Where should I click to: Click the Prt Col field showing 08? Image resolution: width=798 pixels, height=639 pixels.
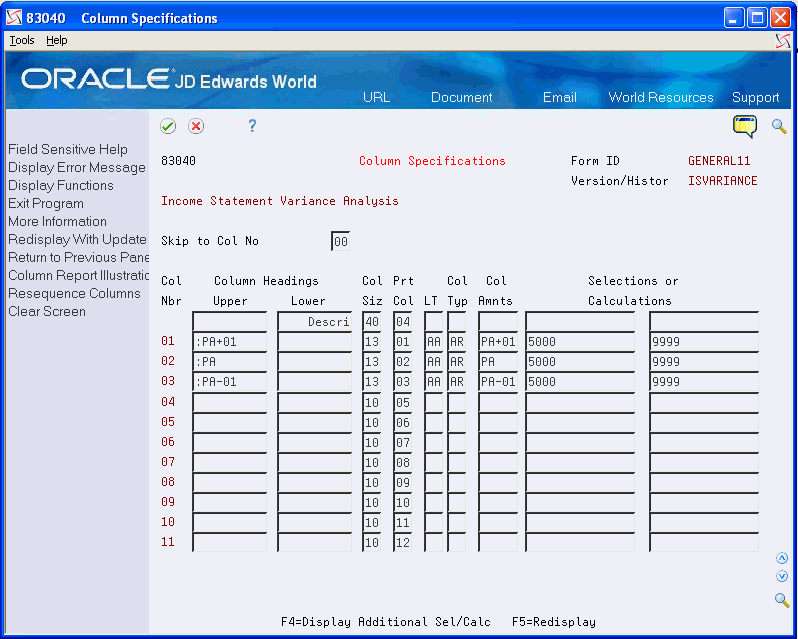[403, 462]
